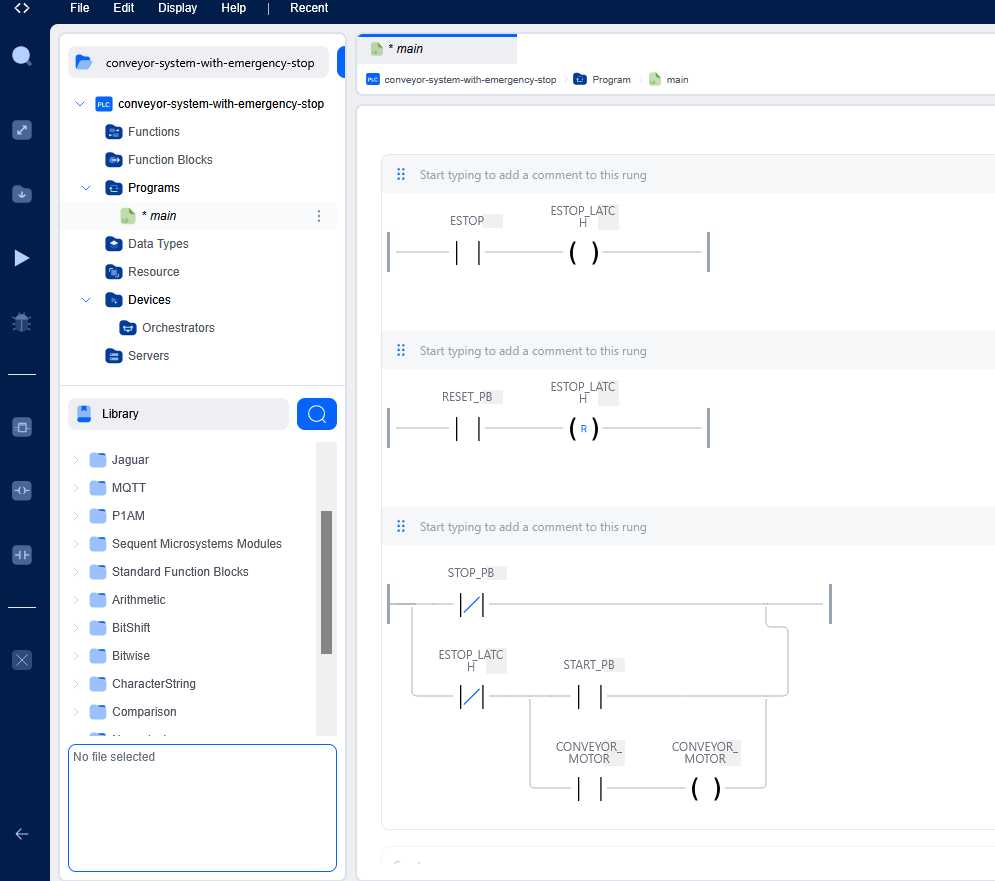Click the X delete icon in the sidebar

point(22,660)
